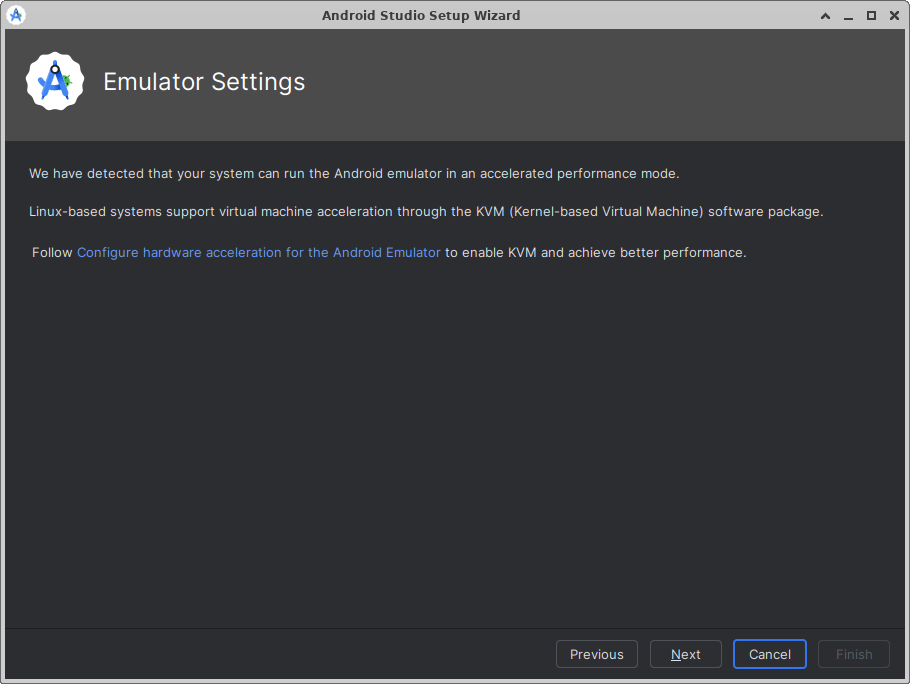910x684 pixels.
Task: Click the Linux-based systems KVM sentence
Action: 425,212
